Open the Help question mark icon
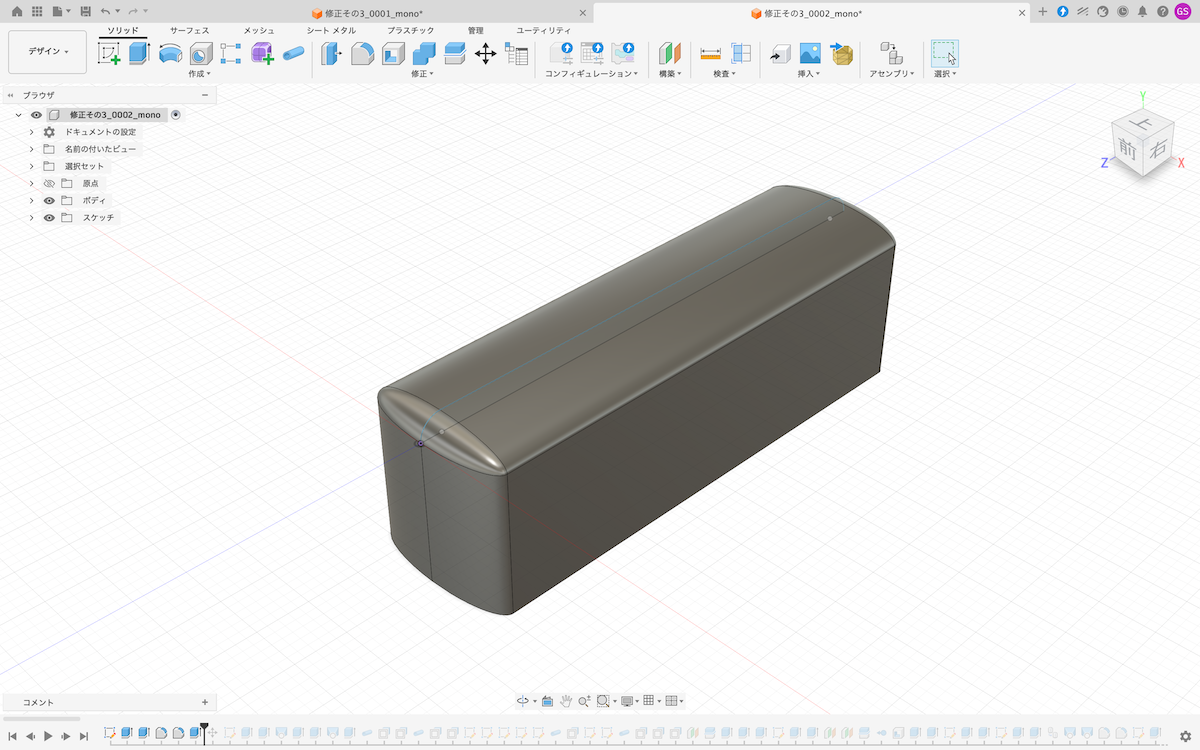The width and height of the screenshot is (1200, 750). [1162, 11]
